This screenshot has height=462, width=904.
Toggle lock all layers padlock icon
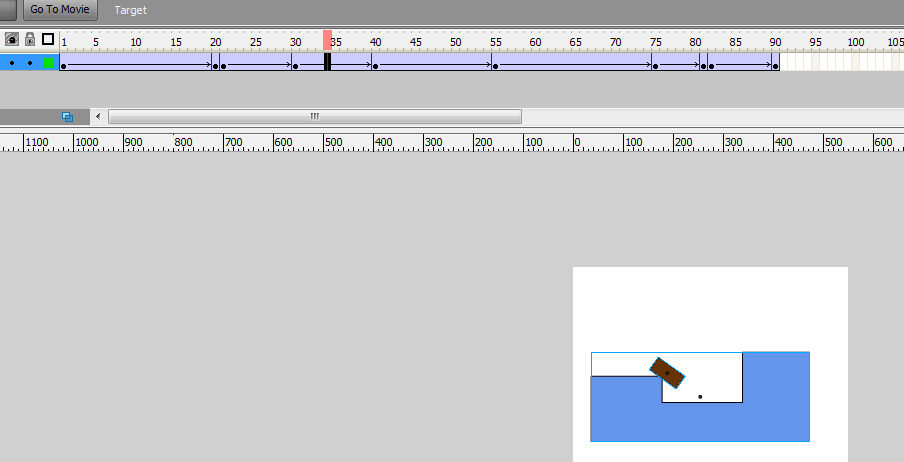[x=30, y=39]
